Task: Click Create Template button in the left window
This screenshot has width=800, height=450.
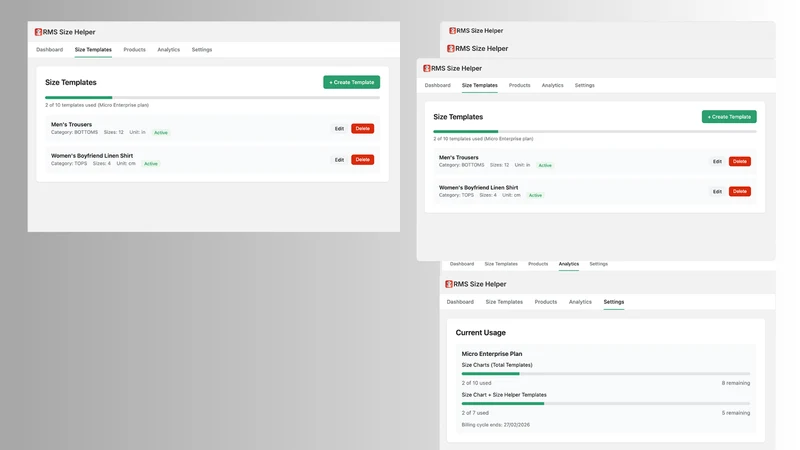Action: (x=352, y=82)
